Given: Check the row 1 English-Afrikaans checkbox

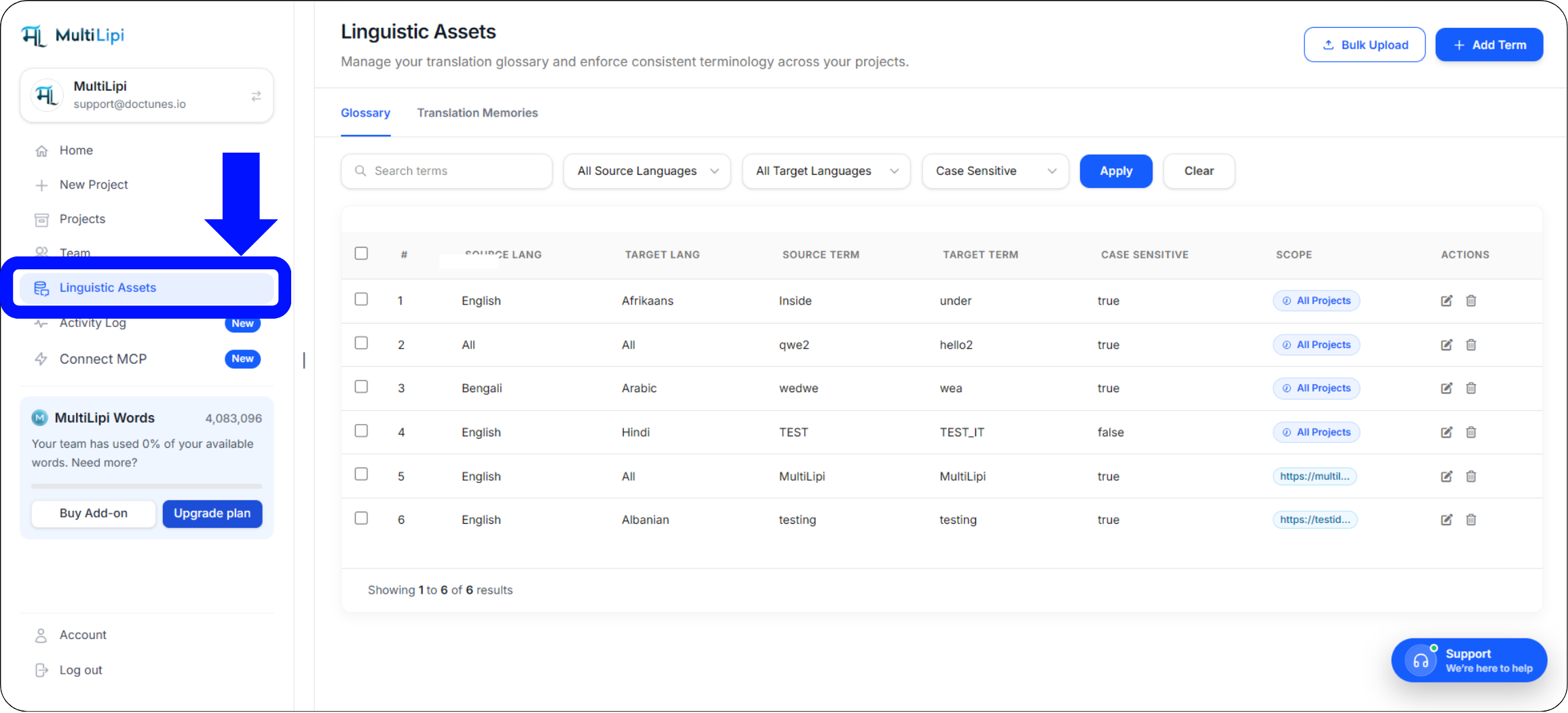Looking at the screenshot, I should 361,299.
